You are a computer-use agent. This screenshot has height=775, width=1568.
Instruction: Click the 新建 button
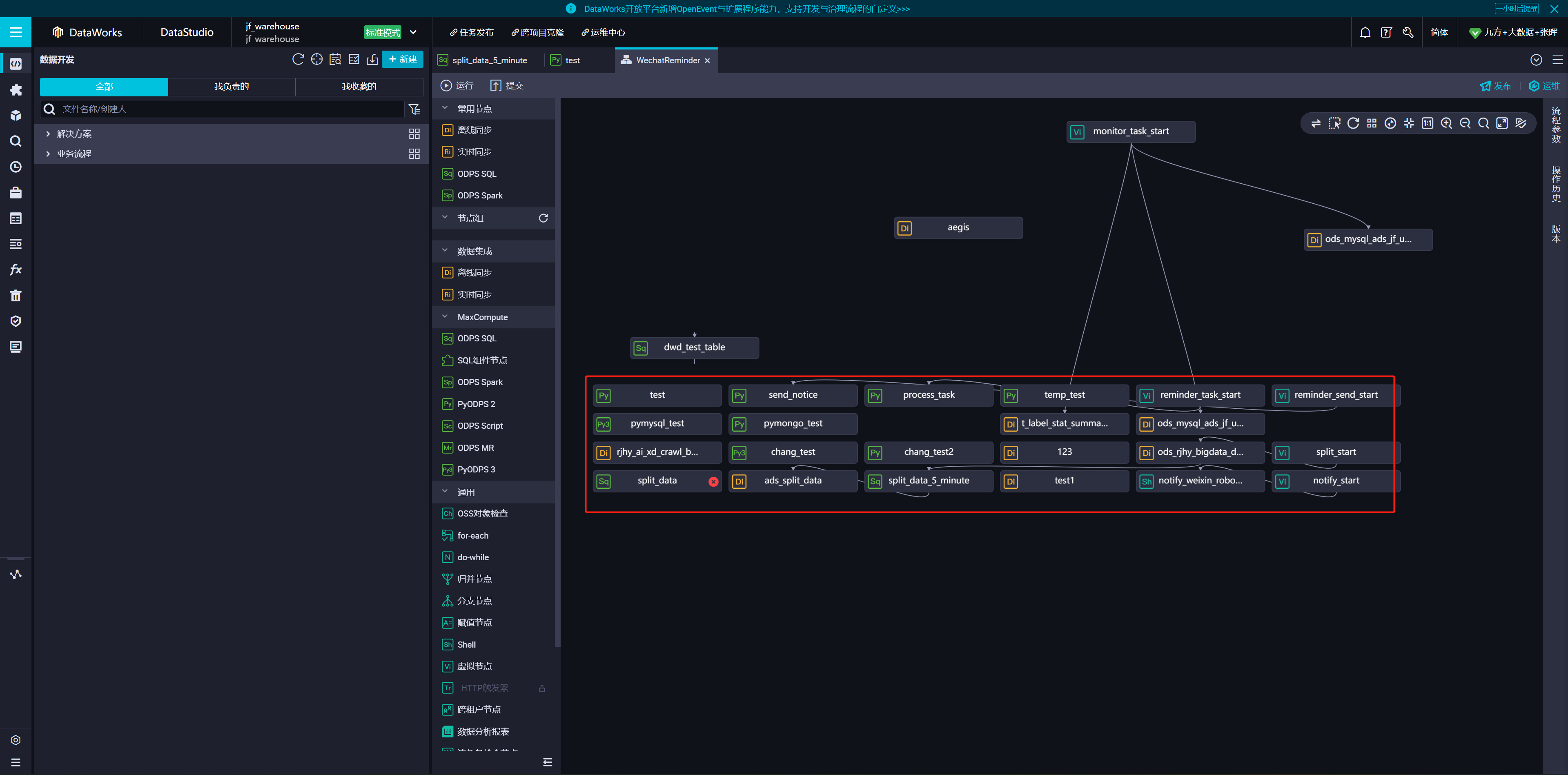pos(402,59)
